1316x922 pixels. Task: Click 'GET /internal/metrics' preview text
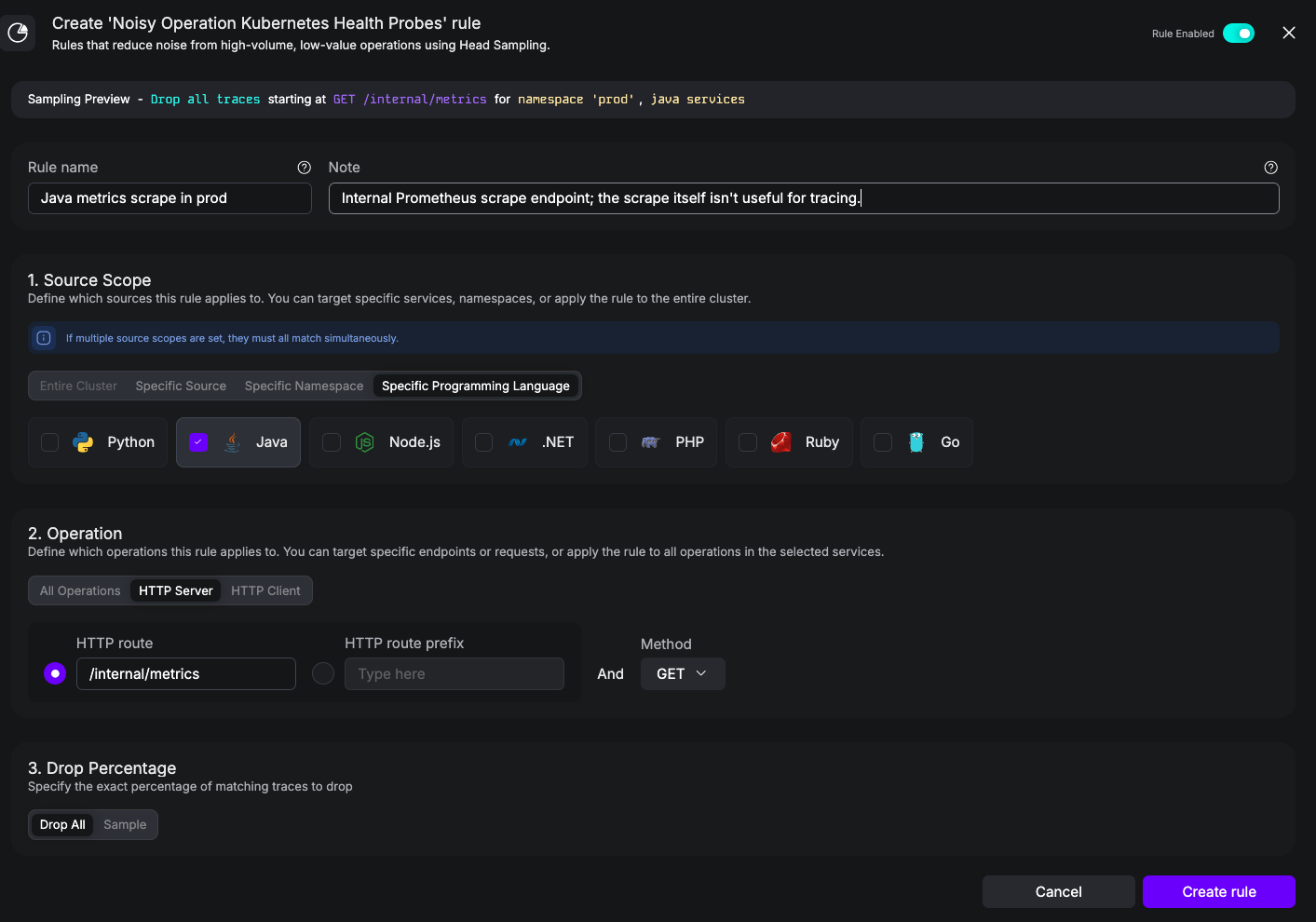point(410,100)
